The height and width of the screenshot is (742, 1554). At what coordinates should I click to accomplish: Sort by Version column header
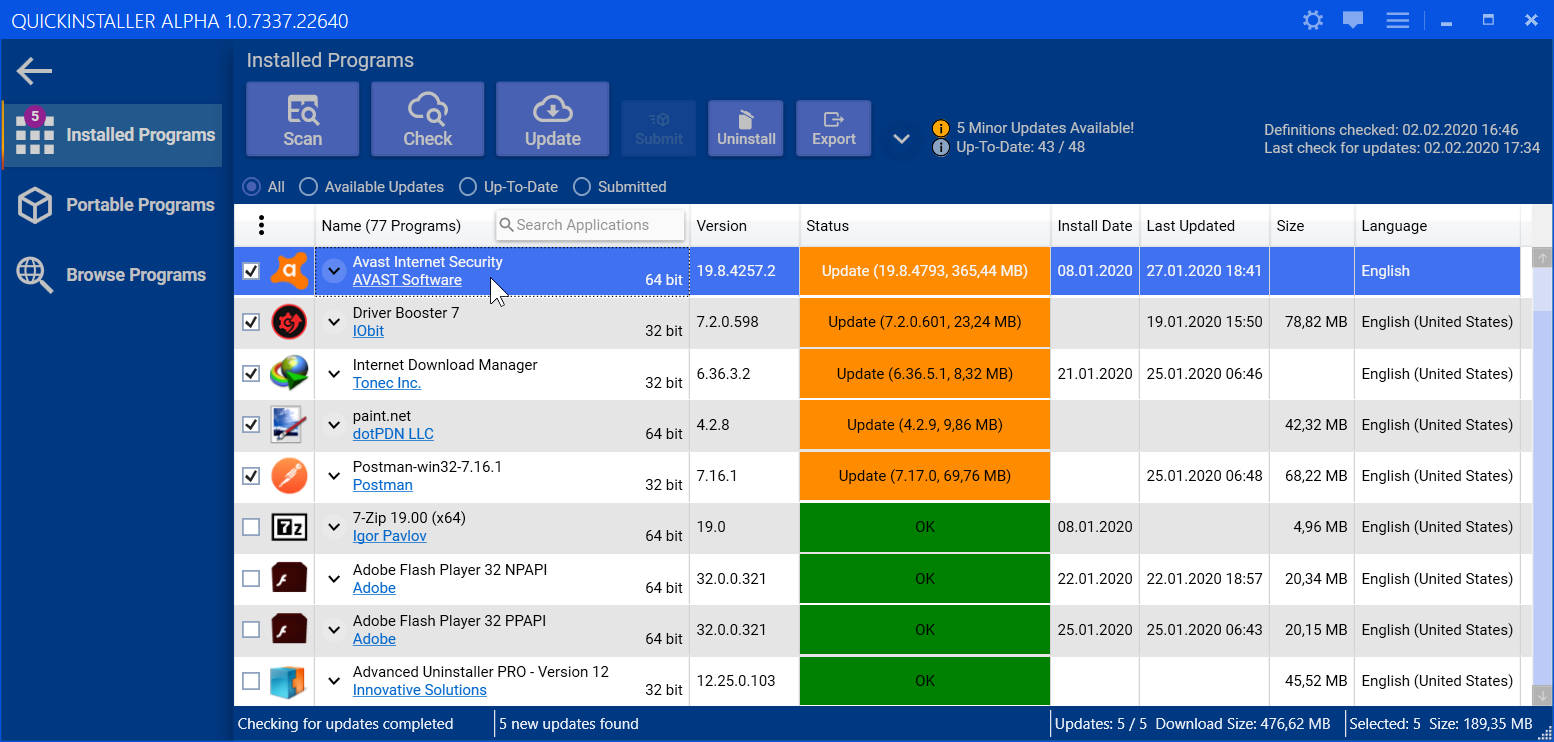coord(744,226)
